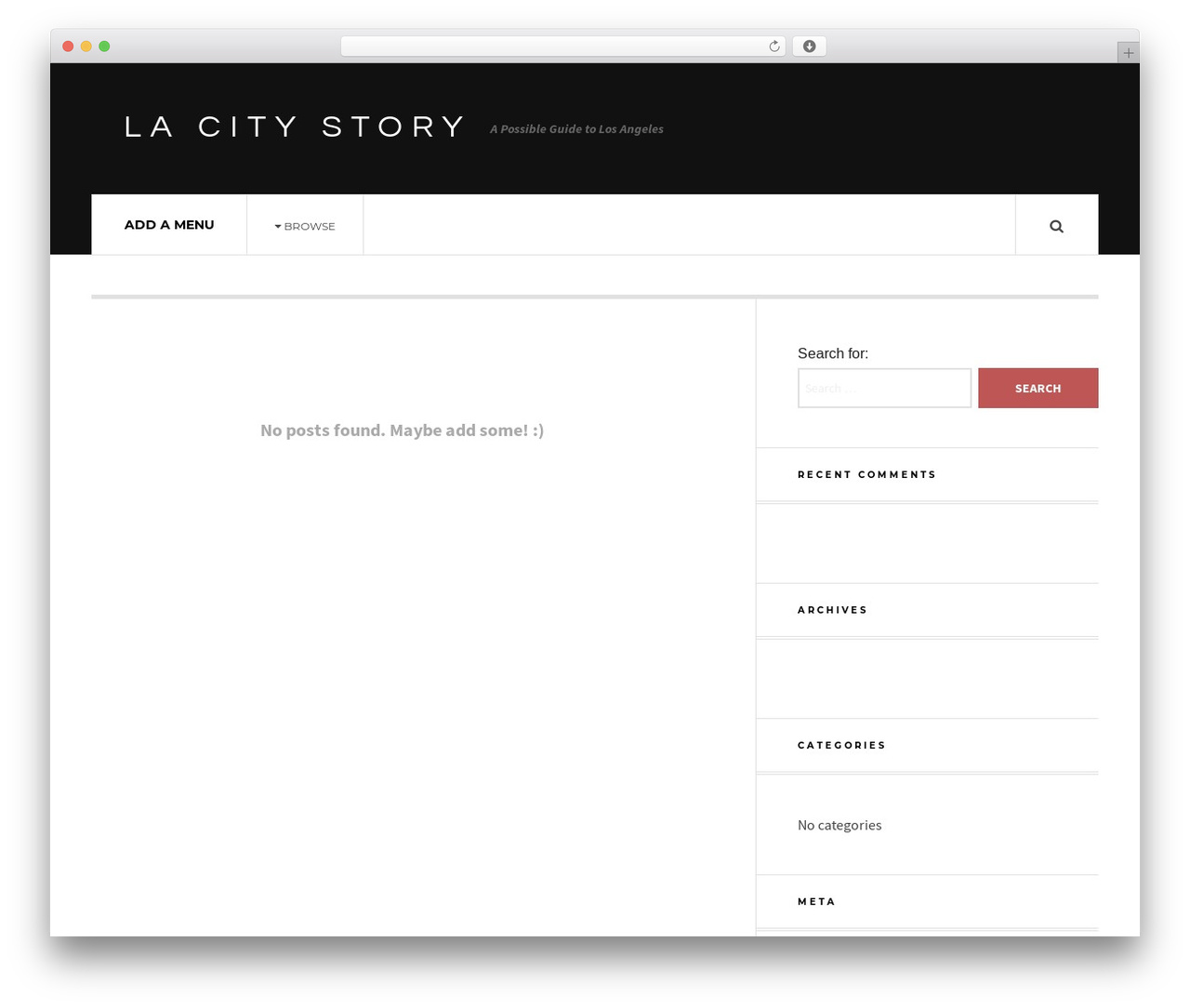Viewport: 1190px width, 1008px height.
Task: Go to LA City Story site title
Action: [x=295, y=126]
